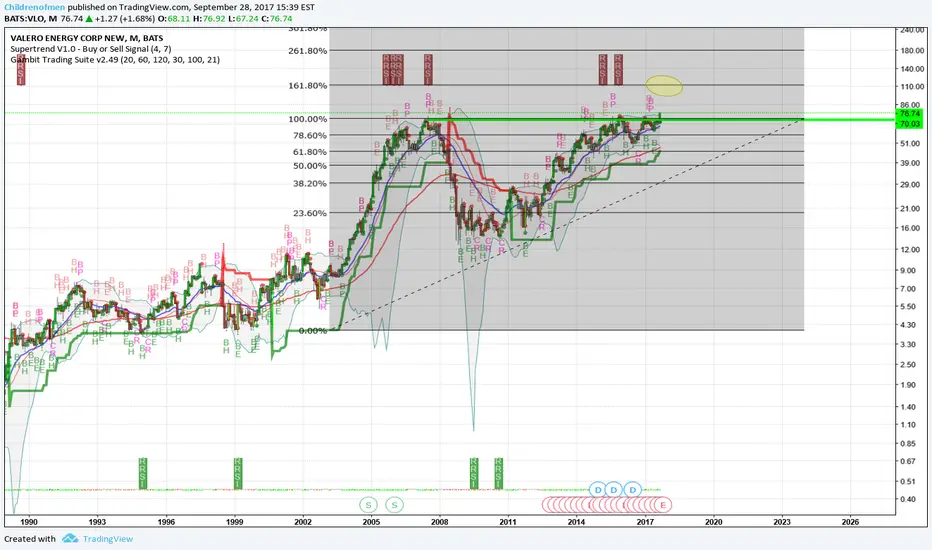Click the 76.74 current price tag
This screenshot has height=550, width=932.
pyautogui.click(x=909, y=113)
